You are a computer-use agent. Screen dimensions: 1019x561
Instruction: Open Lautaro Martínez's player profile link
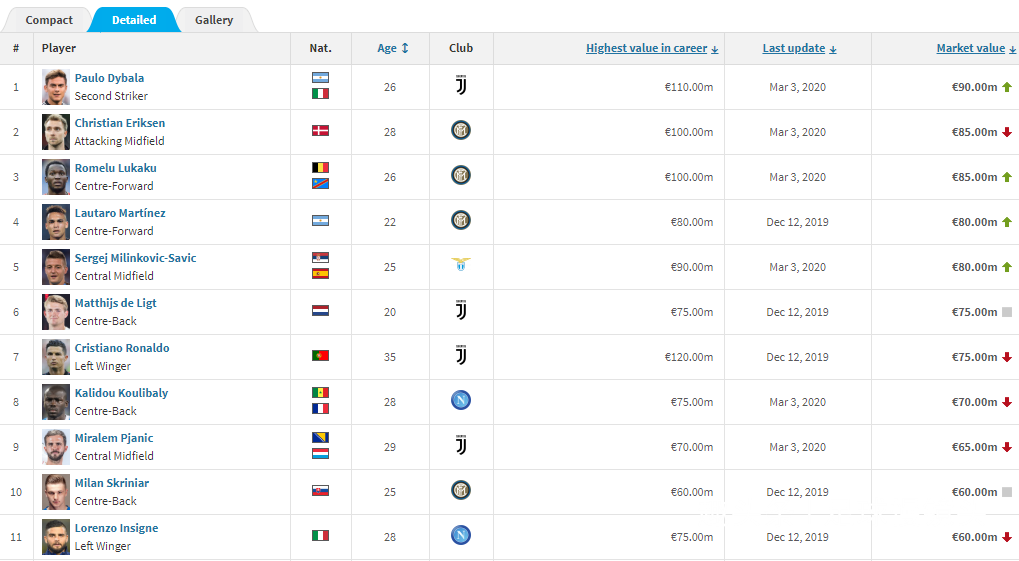click(x=120, y=213)
